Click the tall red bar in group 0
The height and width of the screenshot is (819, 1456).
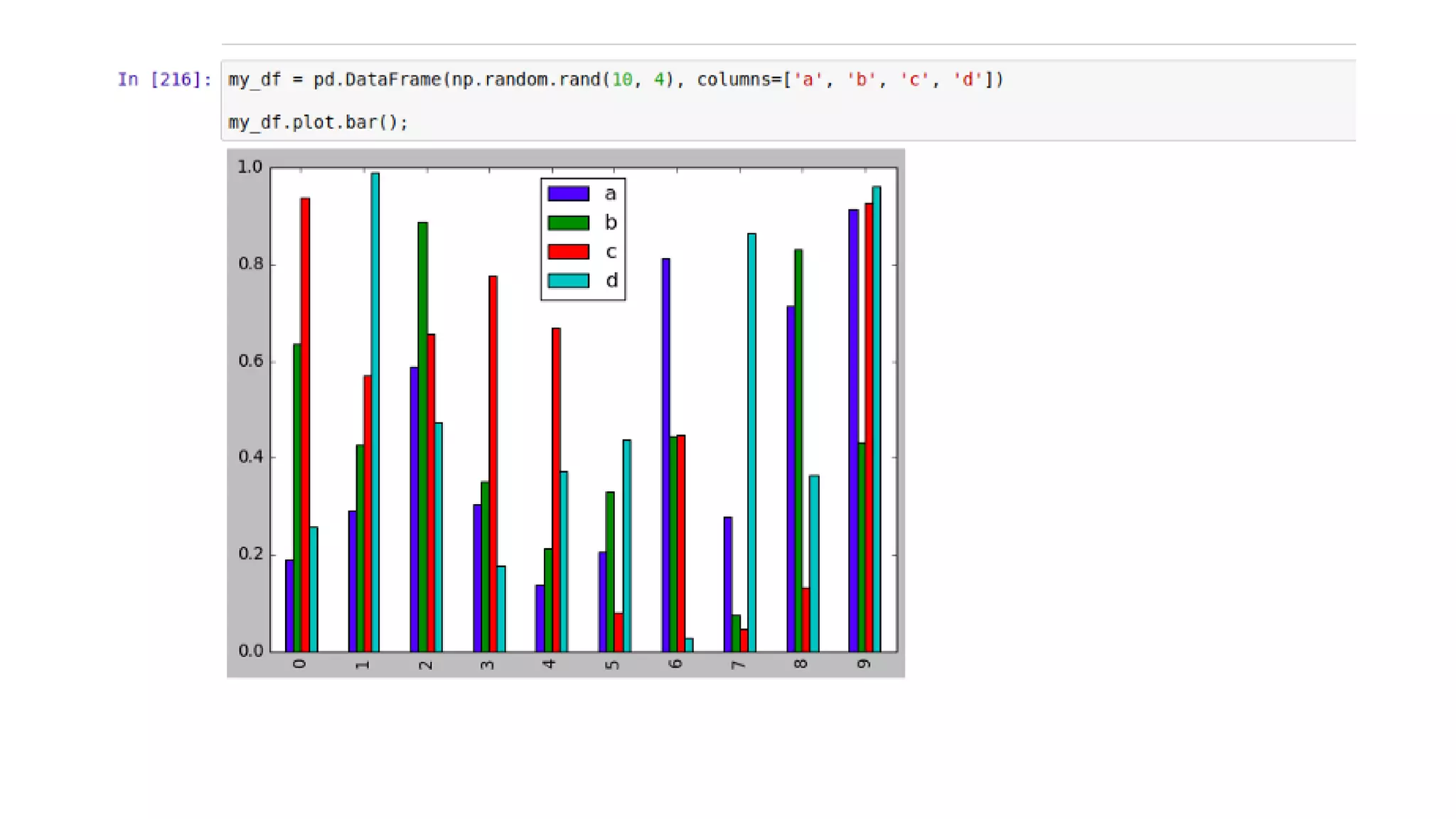point(305,424)
